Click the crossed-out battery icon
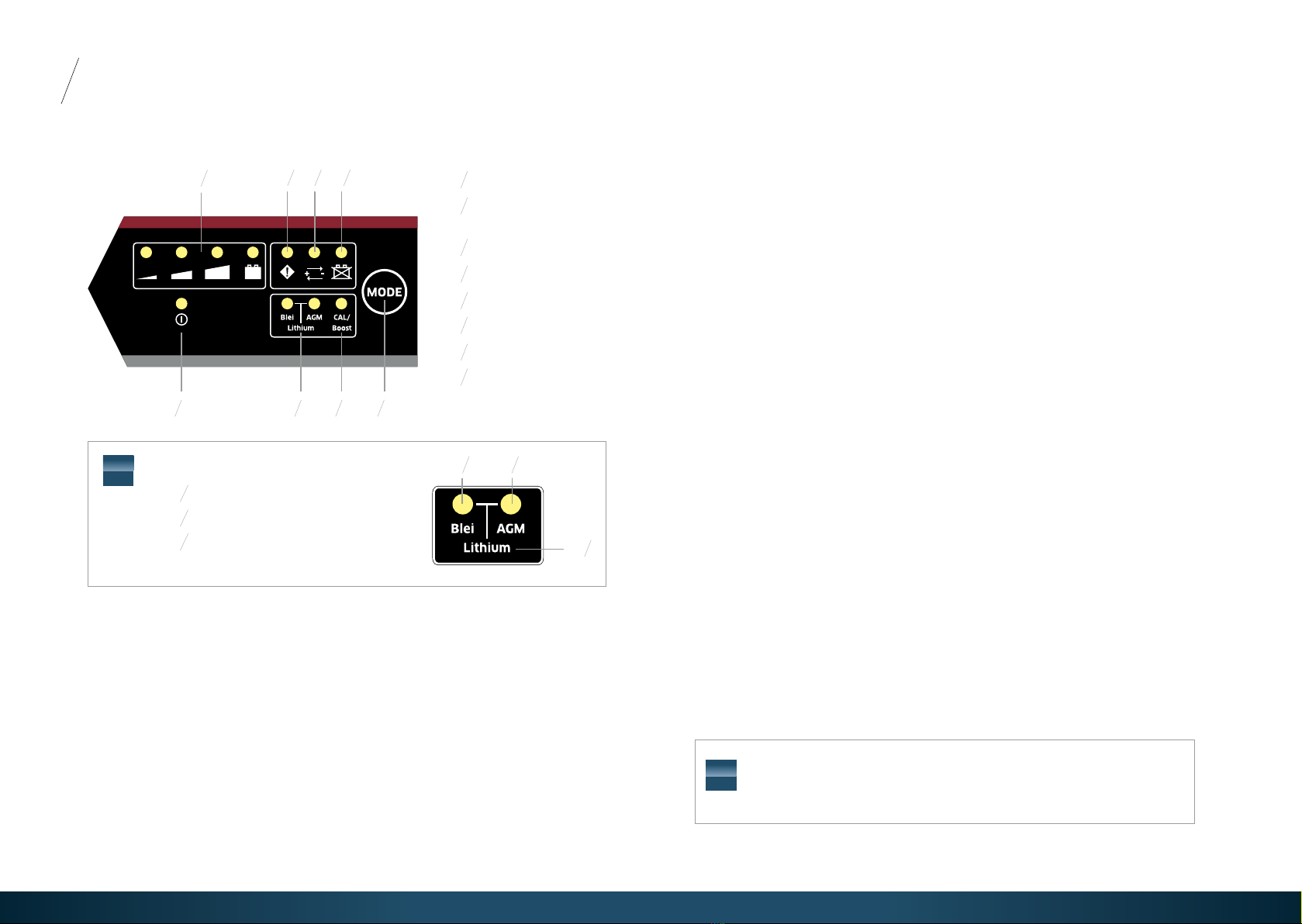 coord(342,271)
